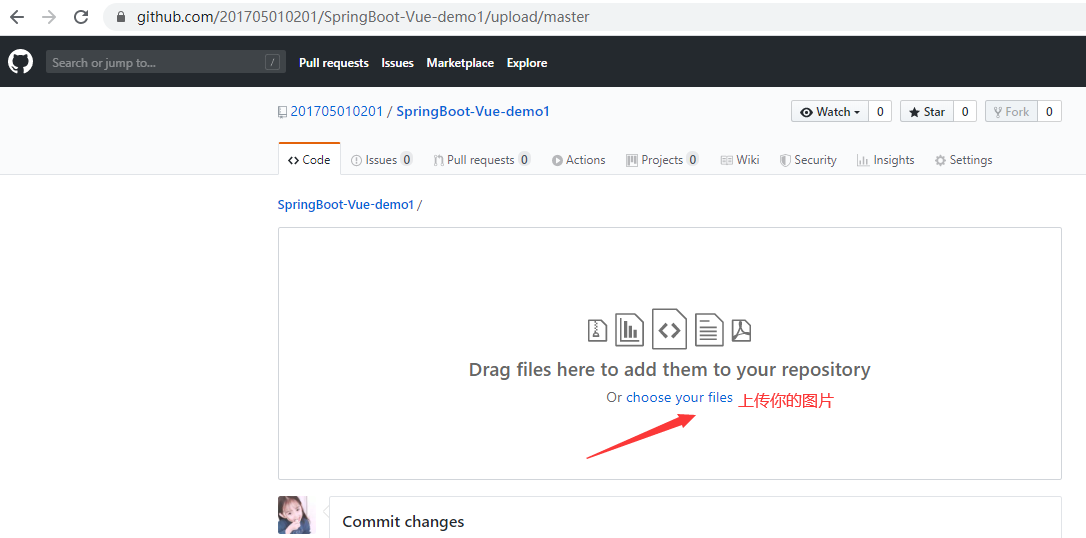Click the 'choose your files' link

click(679, 397)
